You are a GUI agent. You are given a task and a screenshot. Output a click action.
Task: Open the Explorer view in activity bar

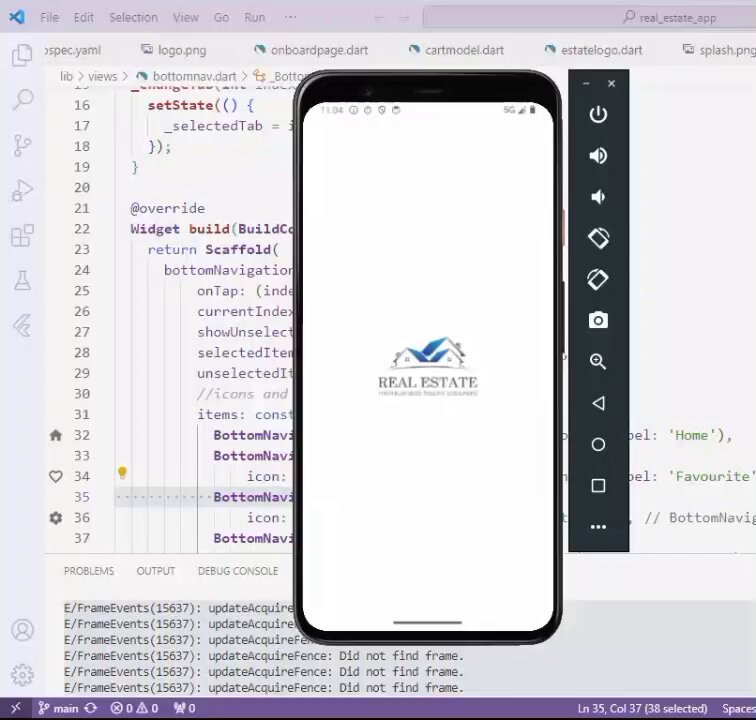coord(22,55)
